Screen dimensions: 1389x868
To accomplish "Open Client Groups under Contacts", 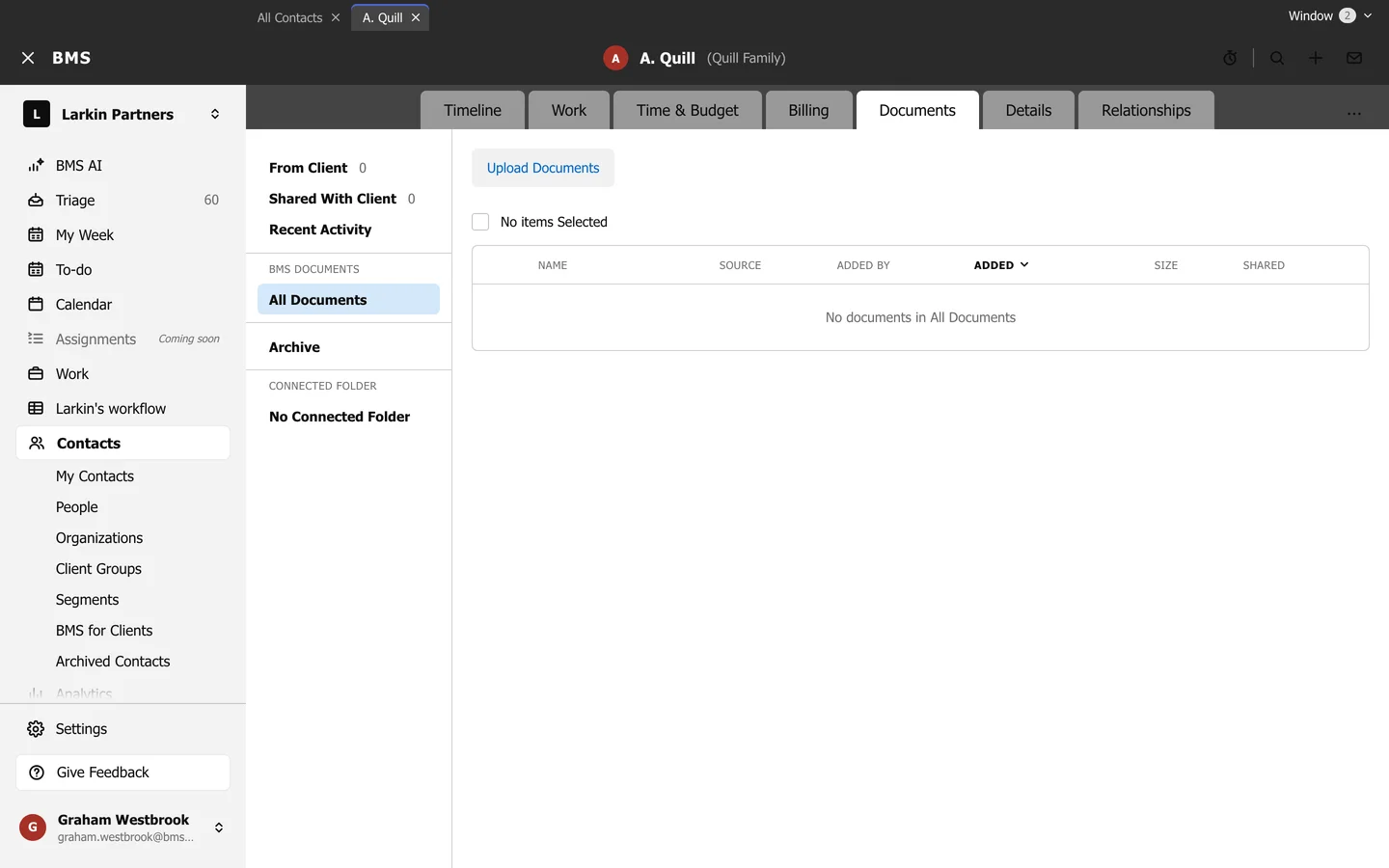I will pos(98,569).
